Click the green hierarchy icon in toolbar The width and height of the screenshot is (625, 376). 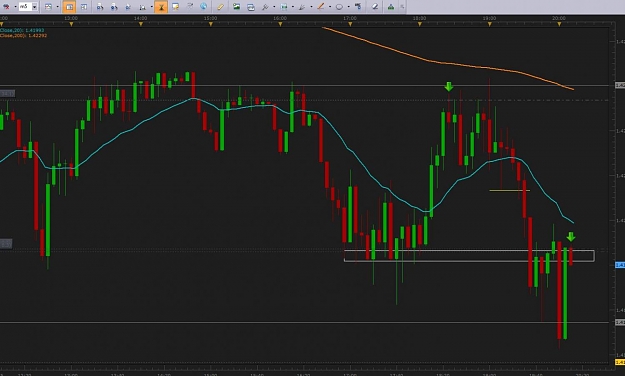(x=391, y=7)
